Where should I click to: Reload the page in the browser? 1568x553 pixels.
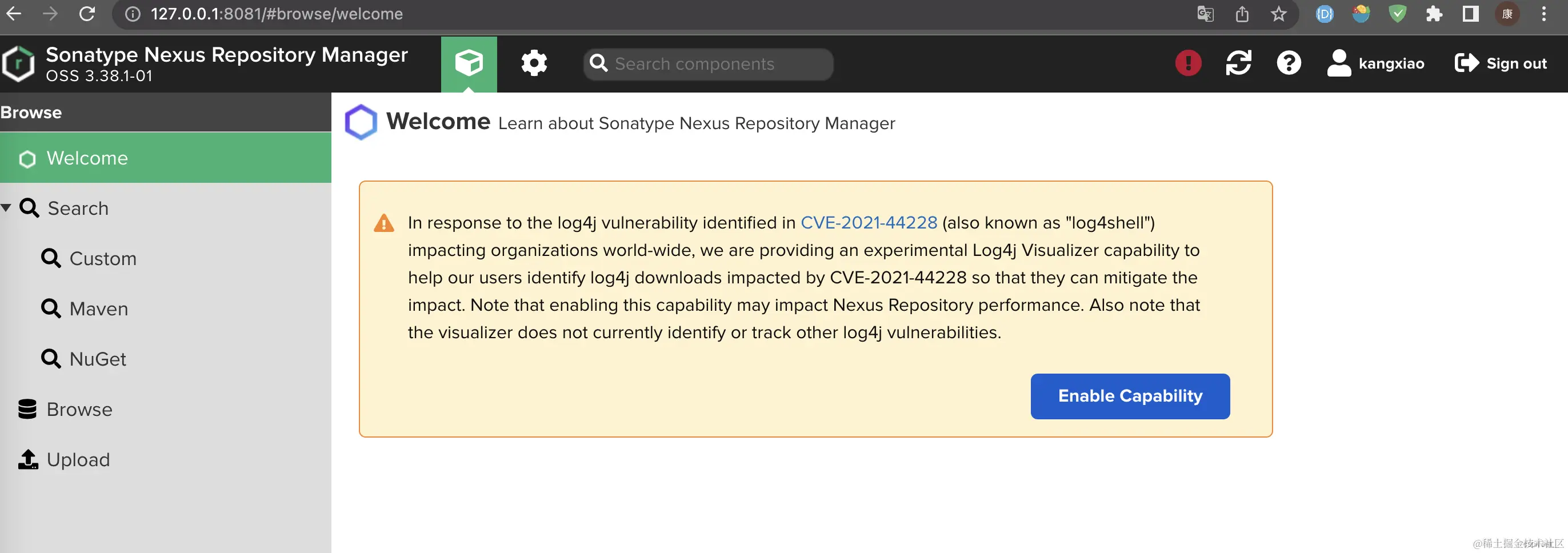(87, 13)
